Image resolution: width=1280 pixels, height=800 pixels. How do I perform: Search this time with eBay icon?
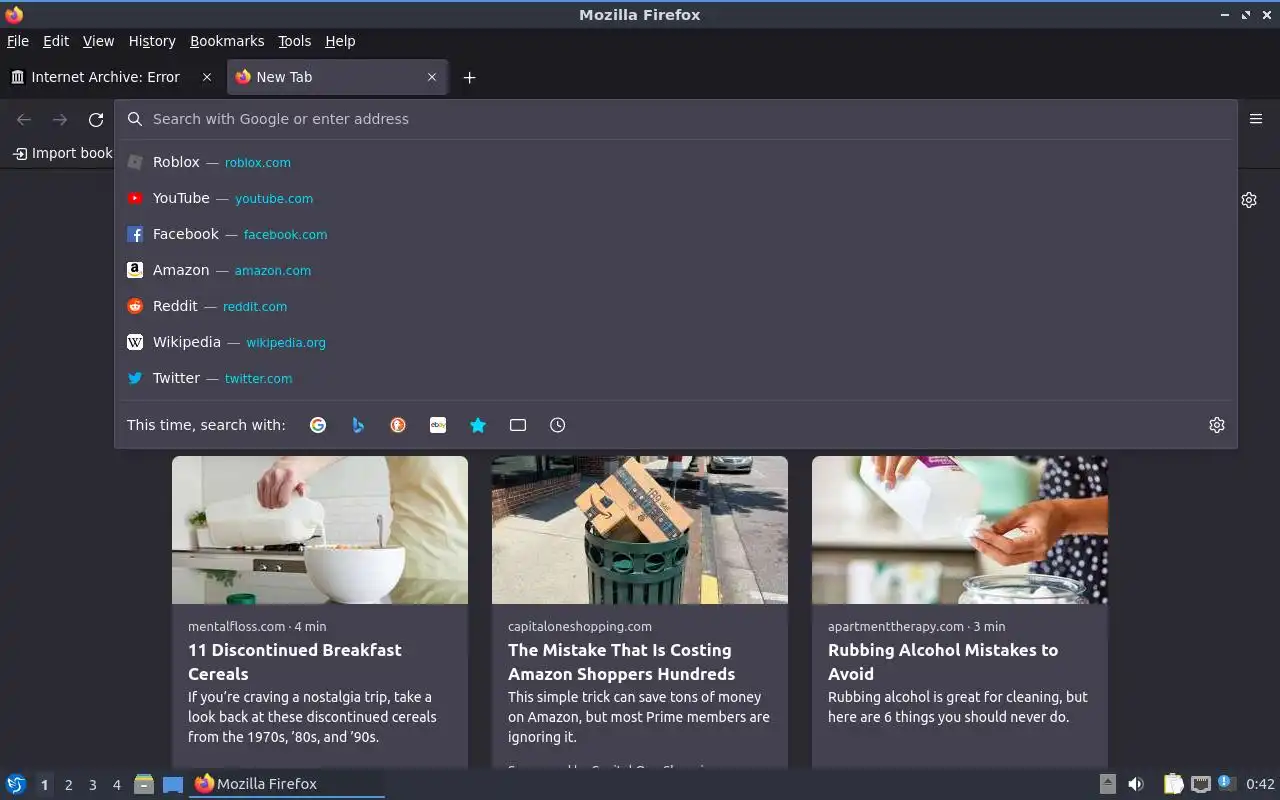438,425
